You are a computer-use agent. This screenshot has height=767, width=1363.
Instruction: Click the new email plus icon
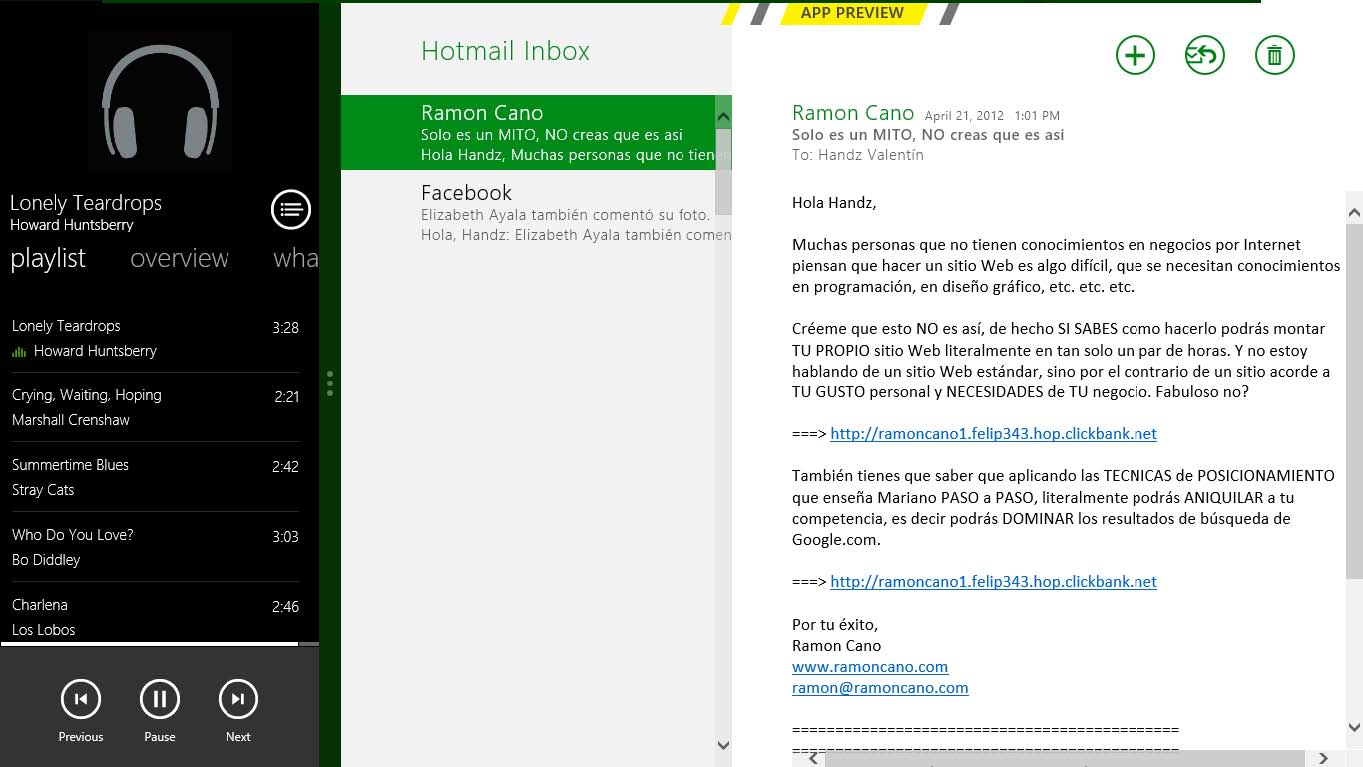[x=1135, y=55]
